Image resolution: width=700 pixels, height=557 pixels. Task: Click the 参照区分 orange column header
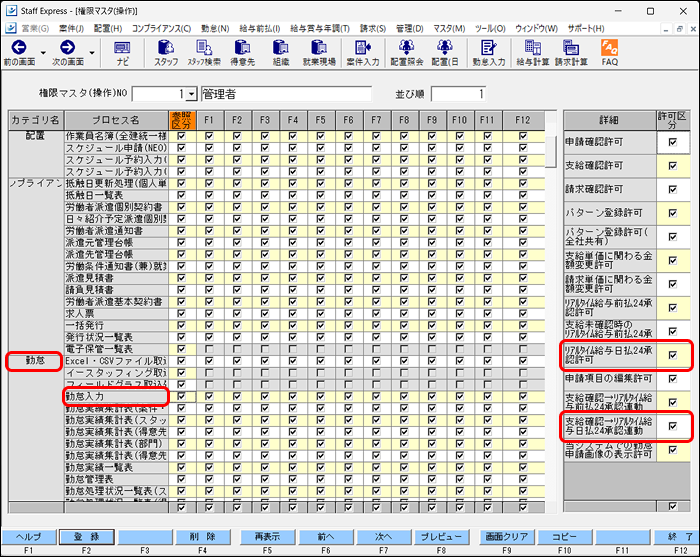coord(182,121)
